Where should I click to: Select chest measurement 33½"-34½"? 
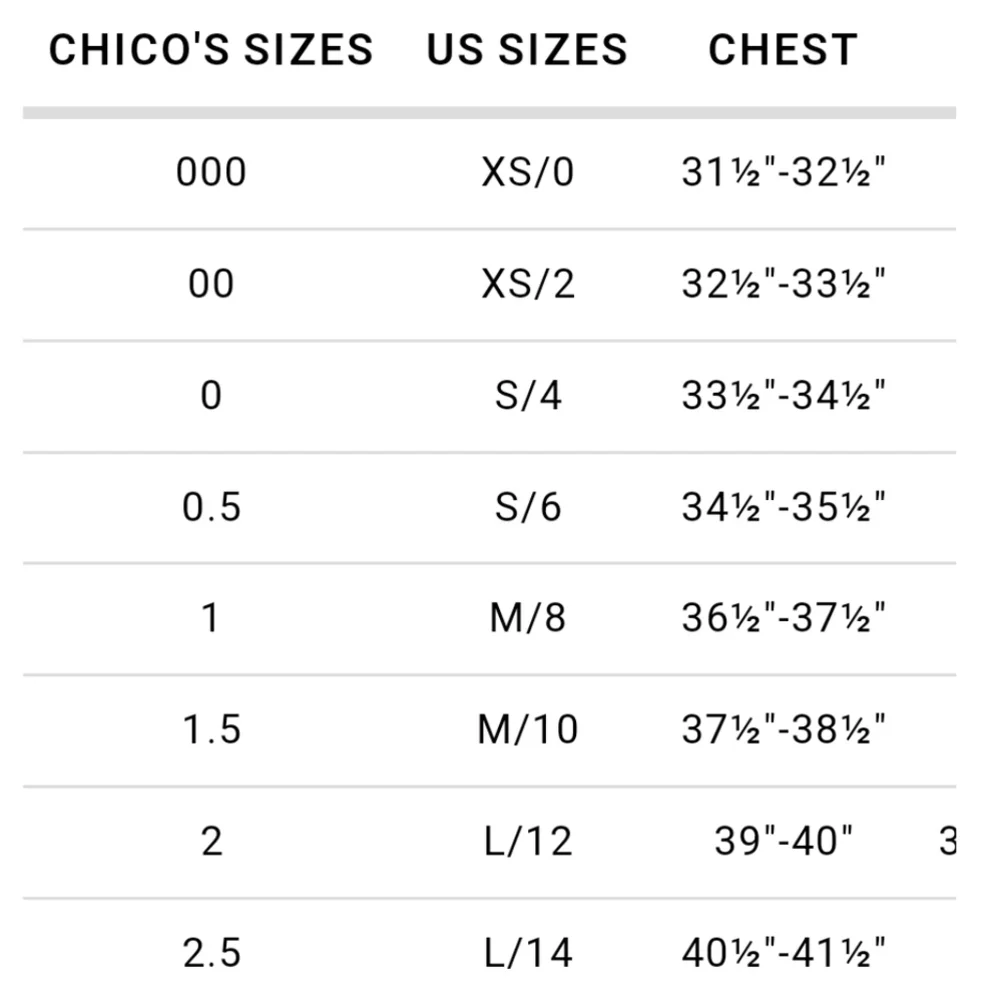coord(783,395)
